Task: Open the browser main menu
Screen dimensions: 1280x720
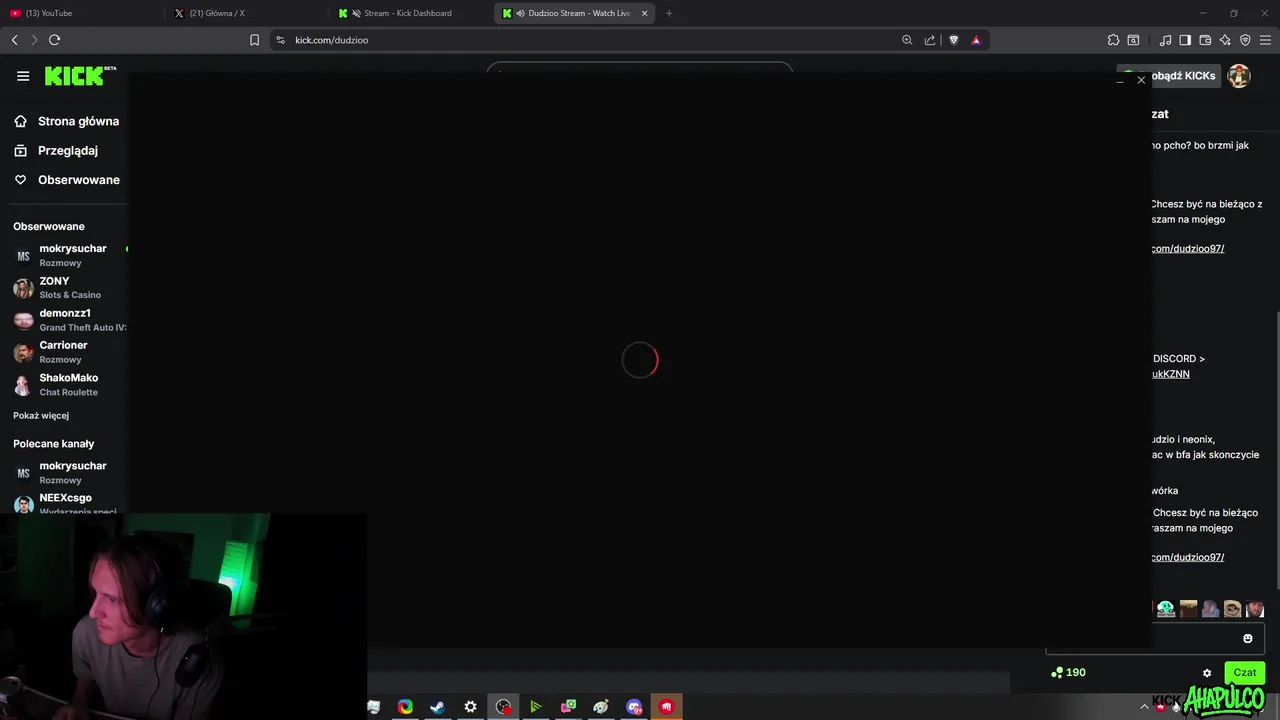Action: (1265, 40)
